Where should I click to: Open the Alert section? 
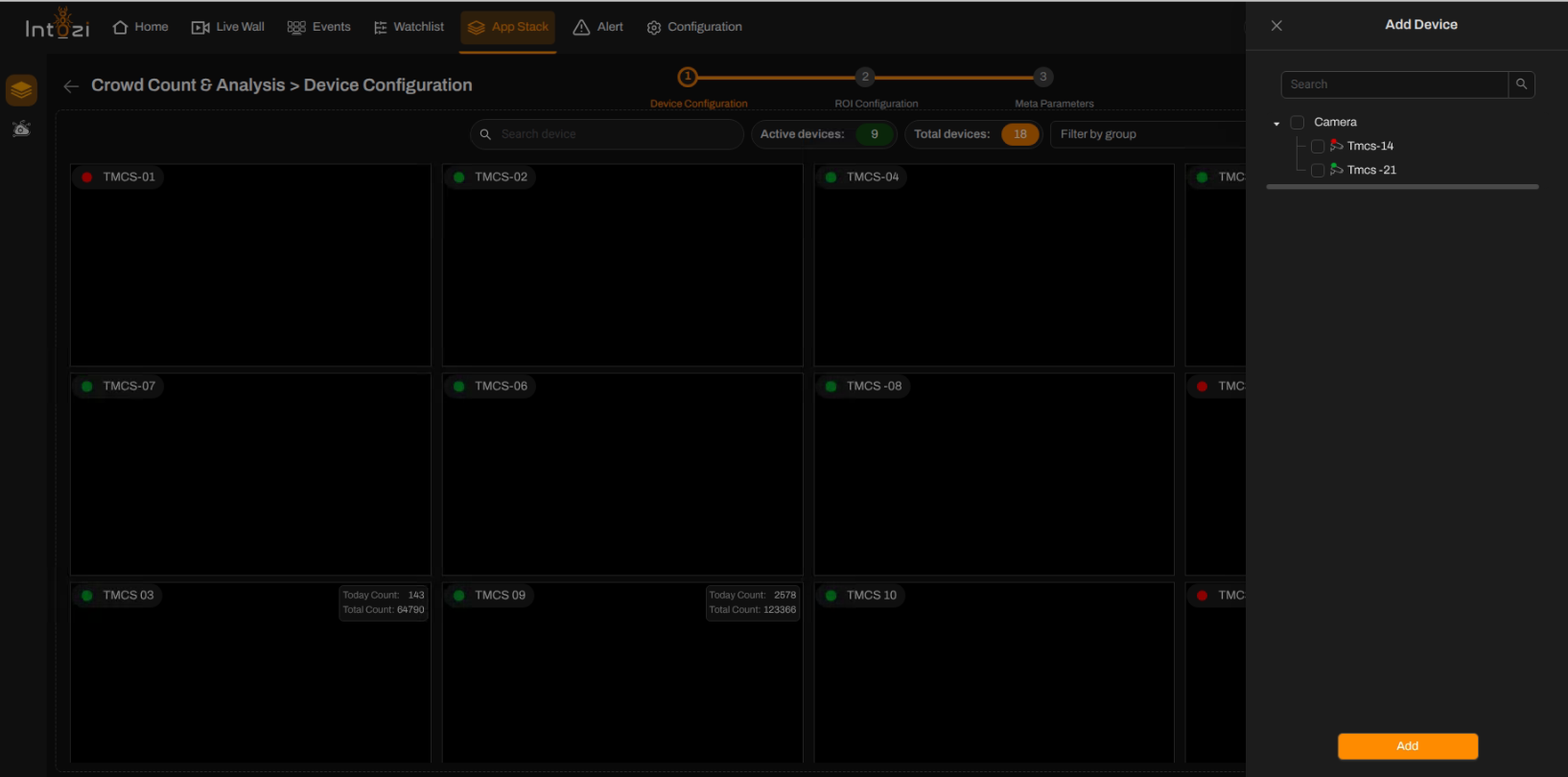598,27
